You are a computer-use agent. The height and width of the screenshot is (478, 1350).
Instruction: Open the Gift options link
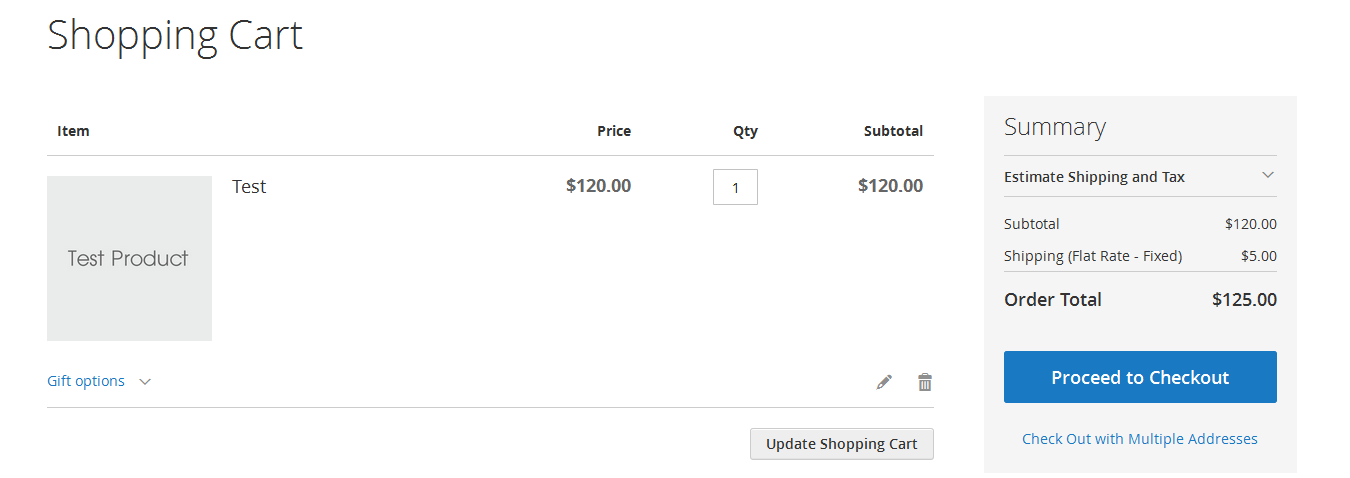86,381
